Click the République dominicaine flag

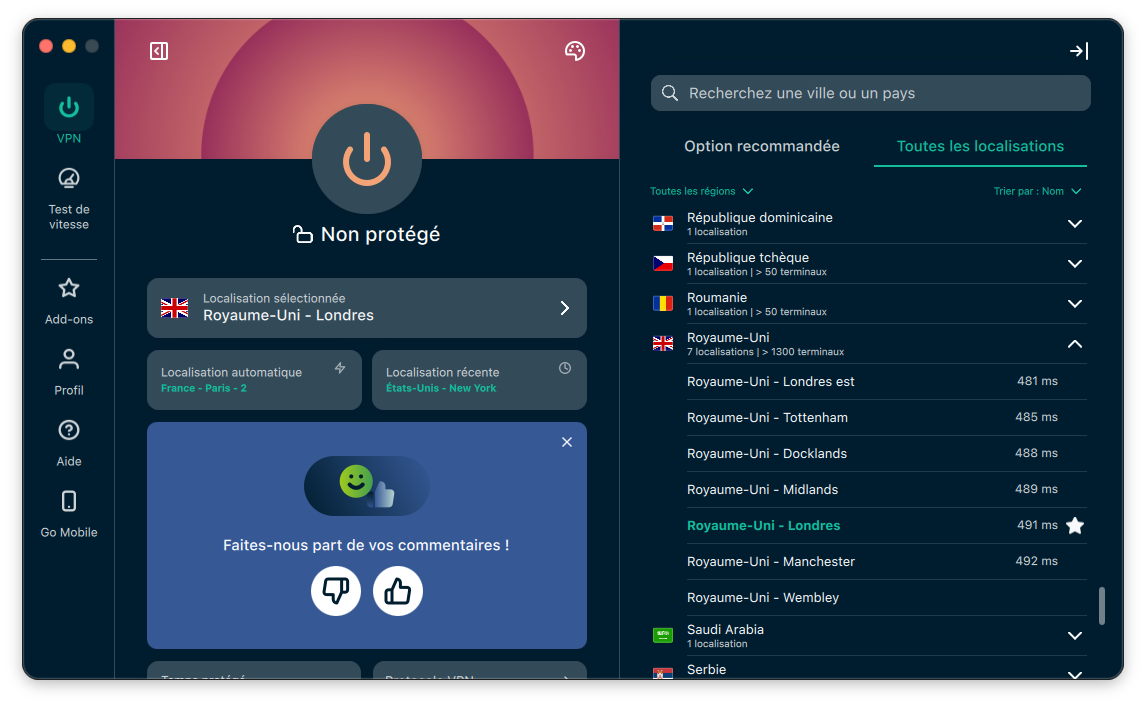[x=663, y=224]
